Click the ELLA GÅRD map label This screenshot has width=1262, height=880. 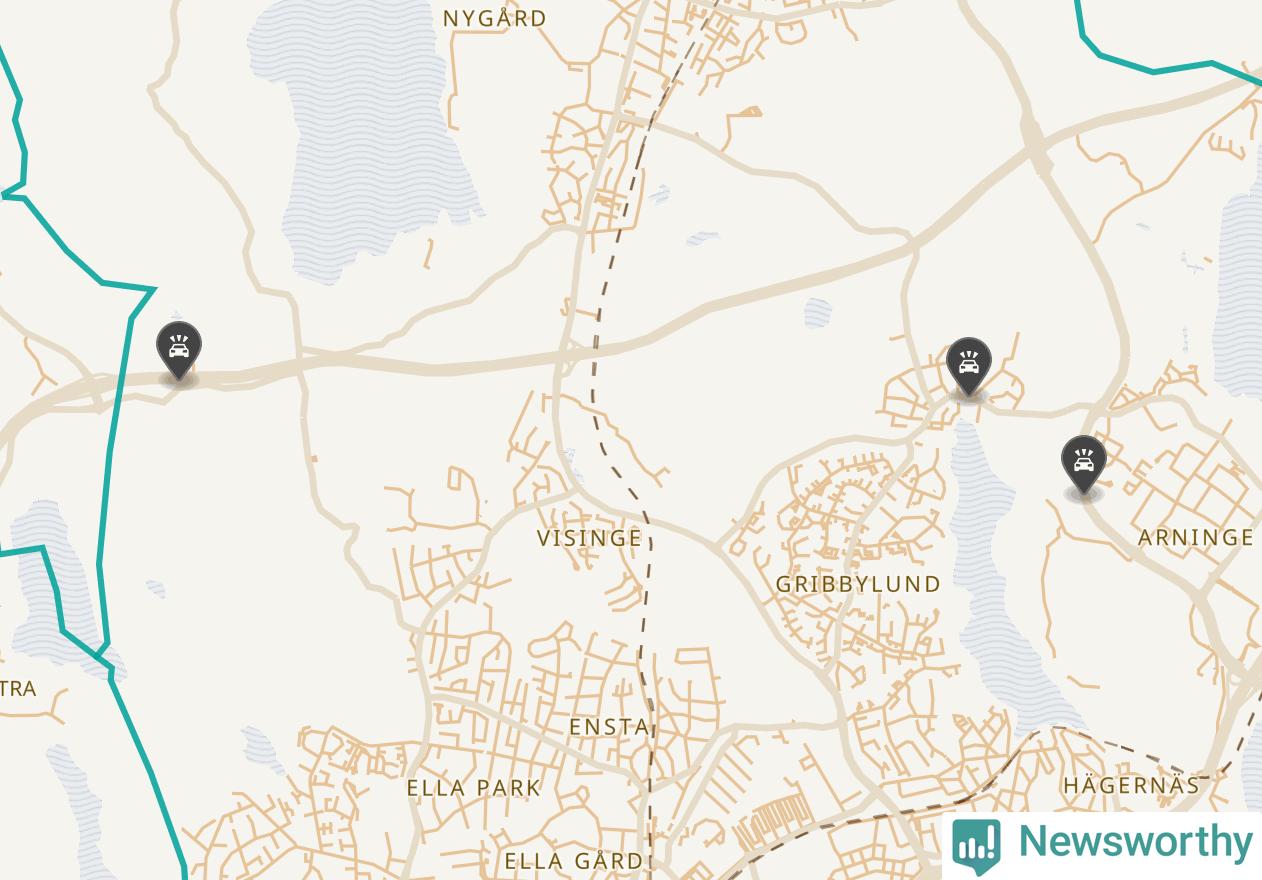574,861
